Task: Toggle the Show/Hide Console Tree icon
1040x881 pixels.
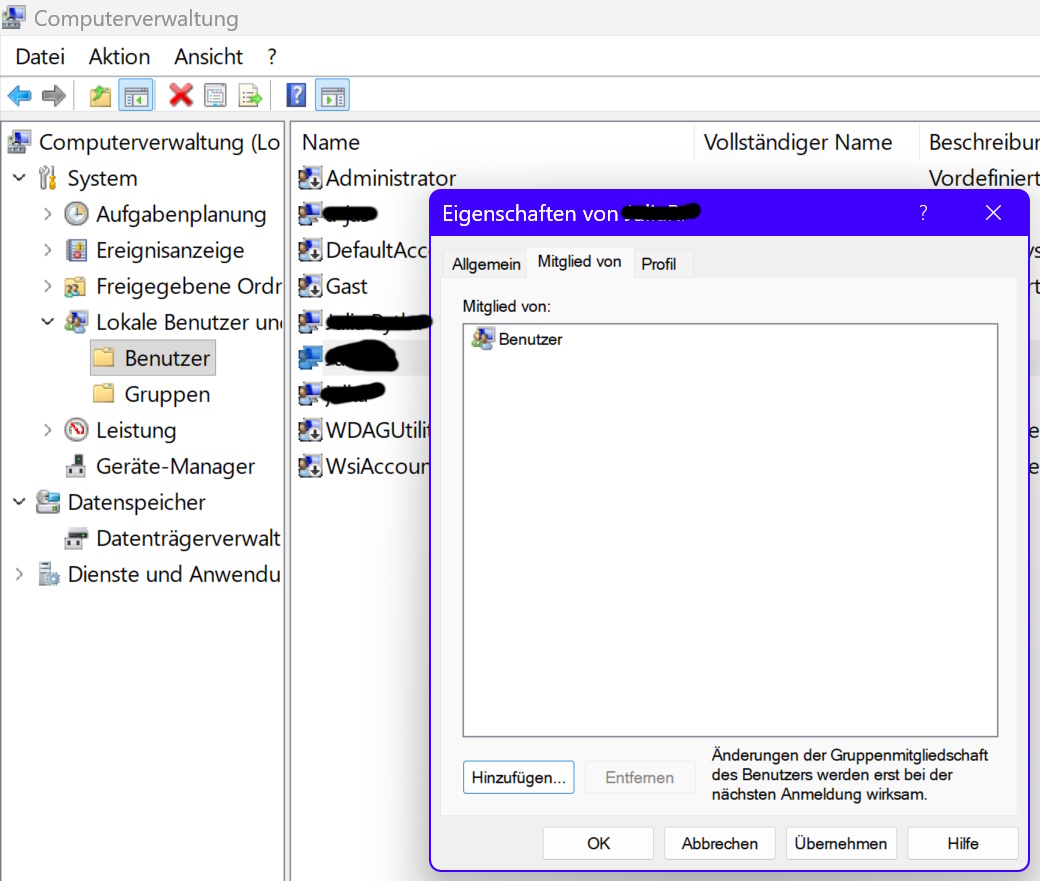Action: coord(135,95)
